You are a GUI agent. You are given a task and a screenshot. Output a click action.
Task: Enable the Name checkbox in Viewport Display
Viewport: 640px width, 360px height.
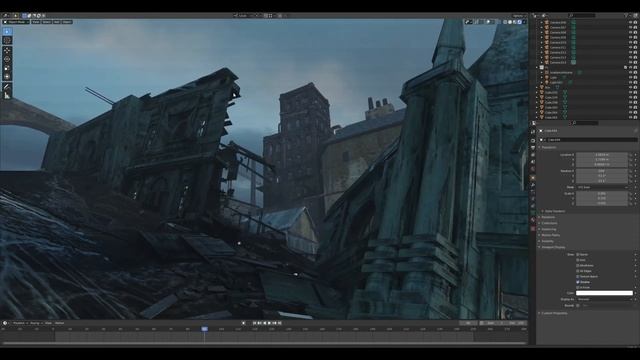578,254
